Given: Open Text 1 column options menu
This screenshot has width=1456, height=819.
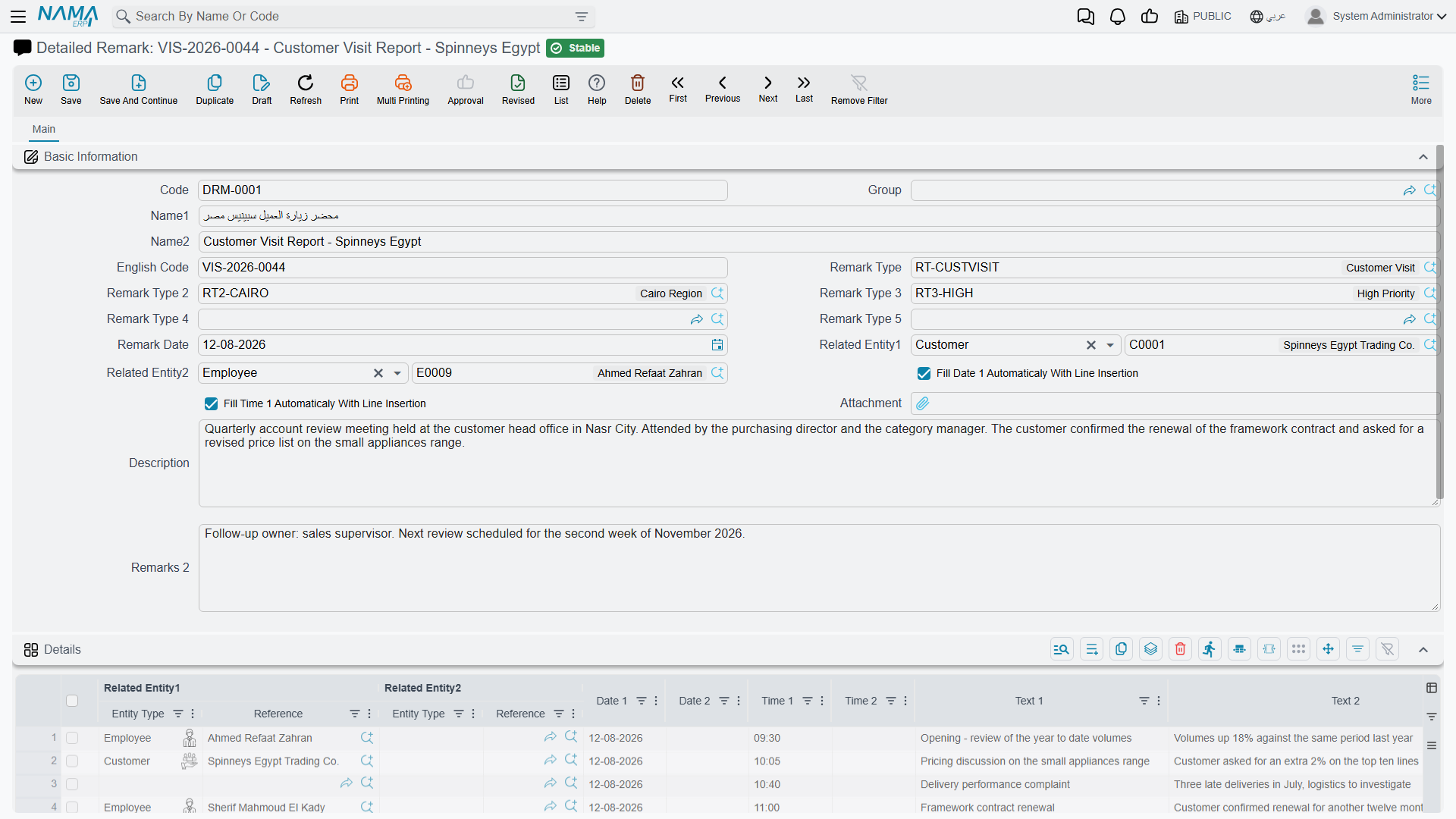Looking at the screenshot, I should pyautogui.click(x=1159, y=701).
